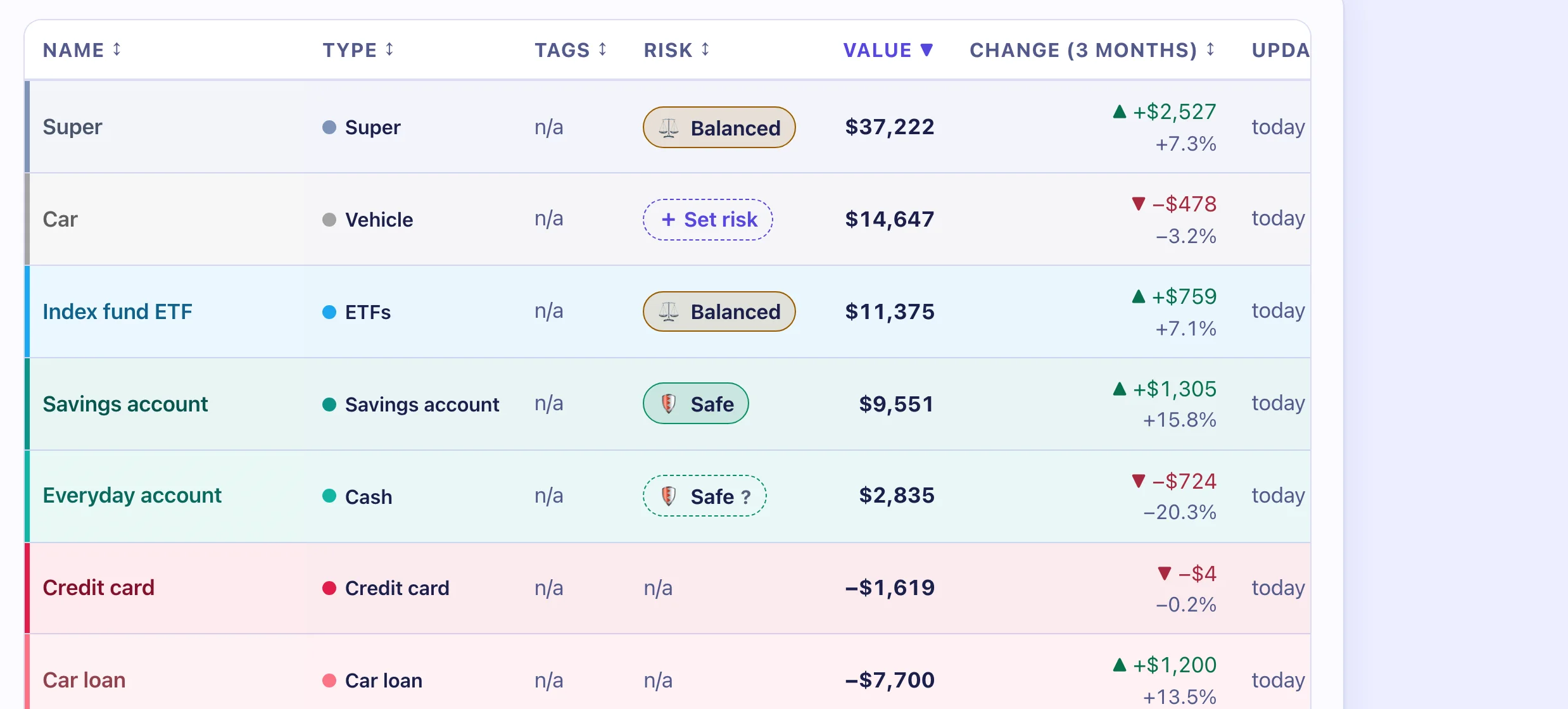Viewport: 1568px width, 709px height.
Task: Click the Car loan pink type dot
Action: (329, 681)
